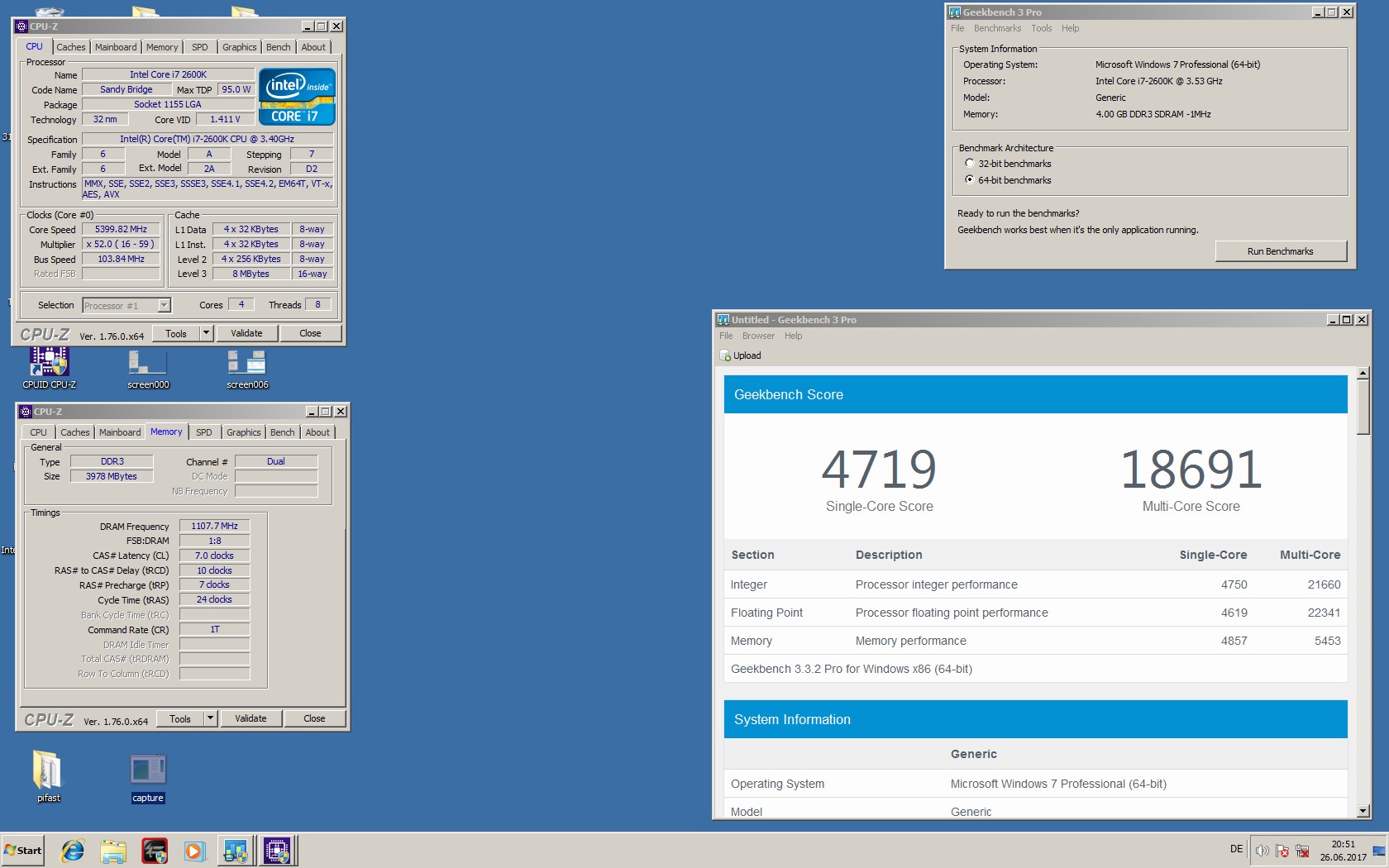Click the DRAM Frequency 1107.7 MHz field
Screen dimensions: 1389x868
point(214,526)
